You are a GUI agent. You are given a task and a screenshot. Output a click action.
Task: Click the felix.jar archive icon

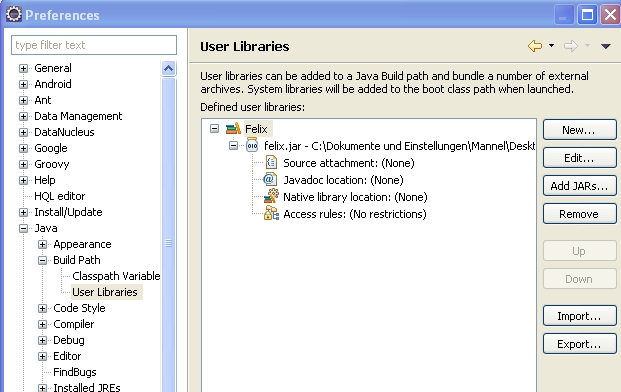[252, 146]
